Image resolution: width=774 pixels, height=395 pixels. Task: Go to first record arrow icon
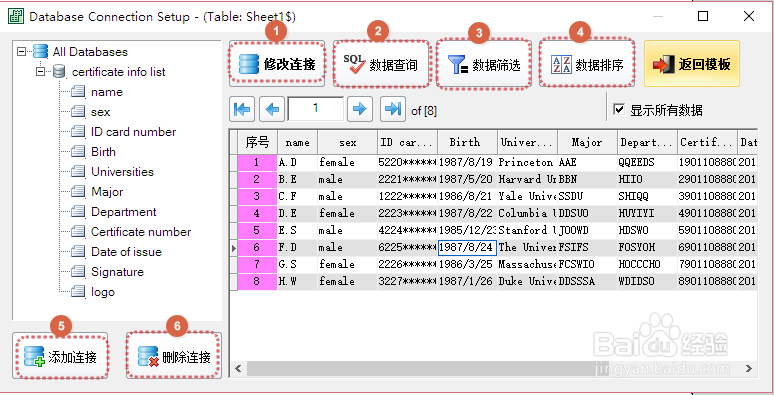pyautogui.click(x=242, y=109)
